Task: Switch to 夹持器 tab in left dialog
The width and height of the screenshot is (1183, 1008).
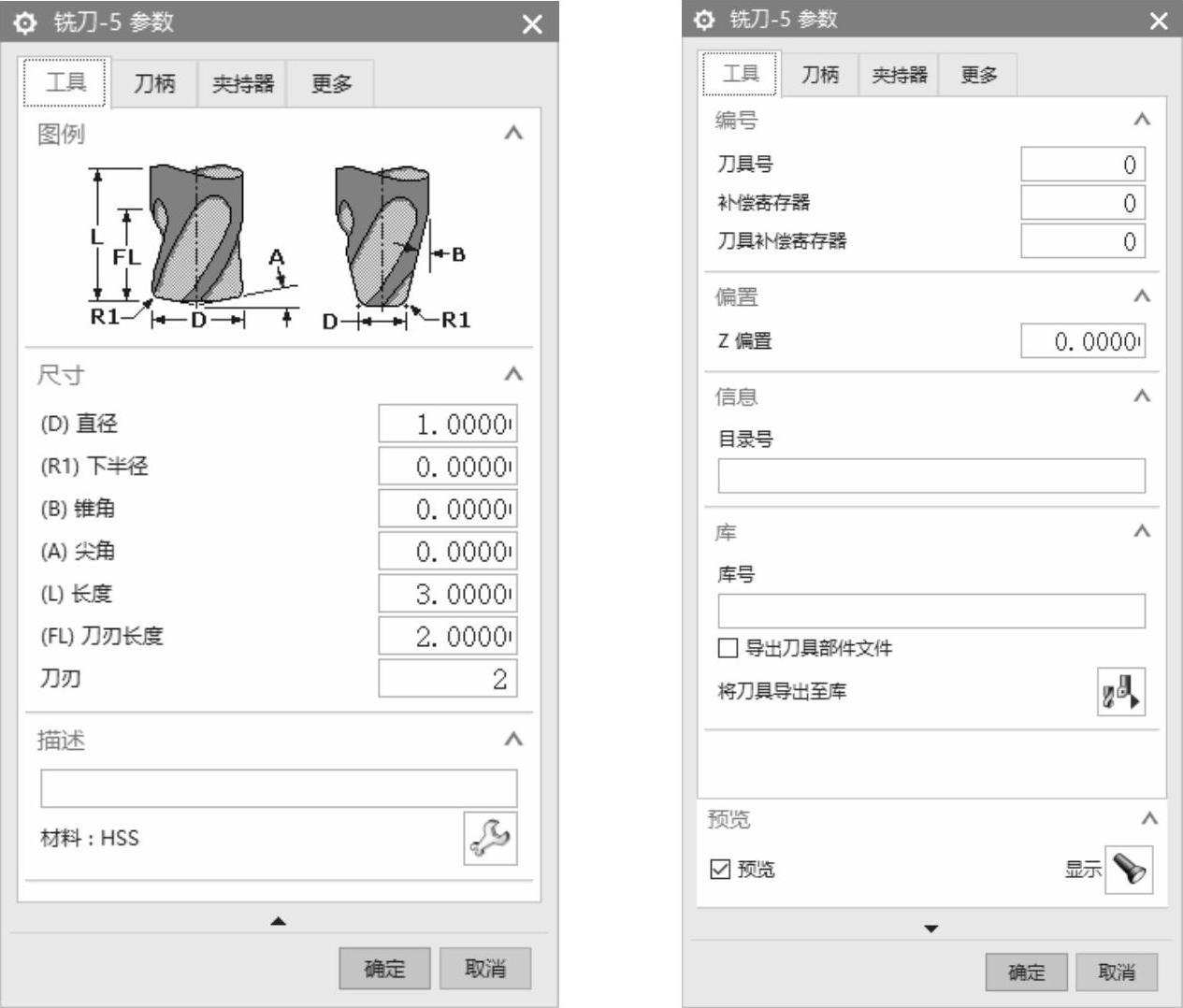Action: click(242, 83)
